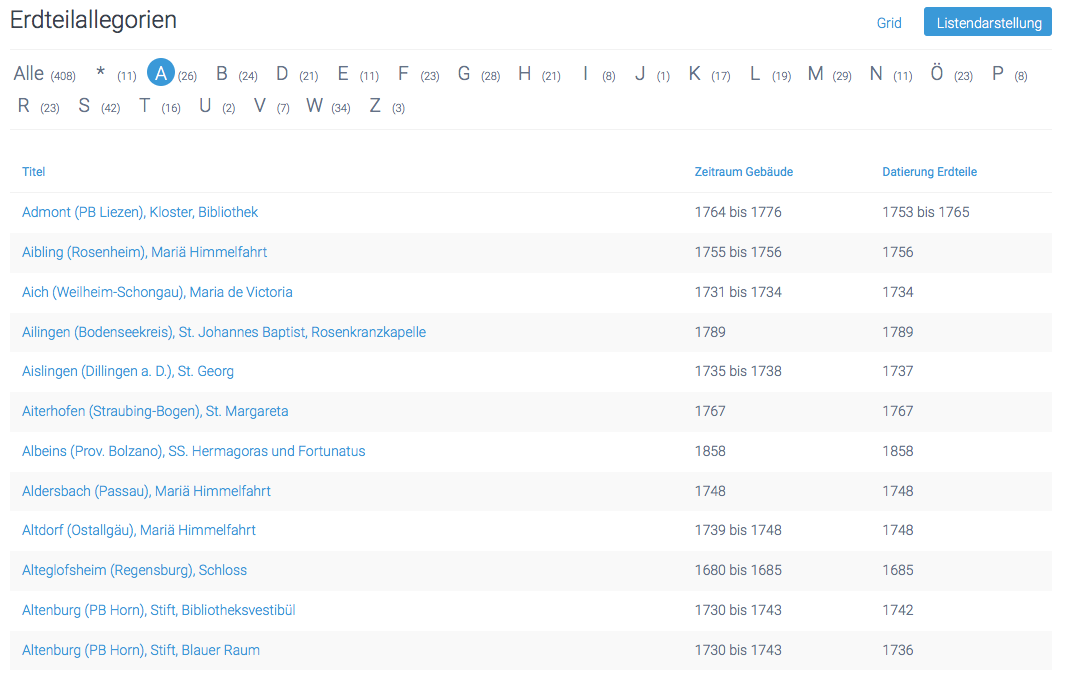Open Ailingen Rosenkranzkapelle entry
Screen dimensions: 1072x678
coord(224,332)
